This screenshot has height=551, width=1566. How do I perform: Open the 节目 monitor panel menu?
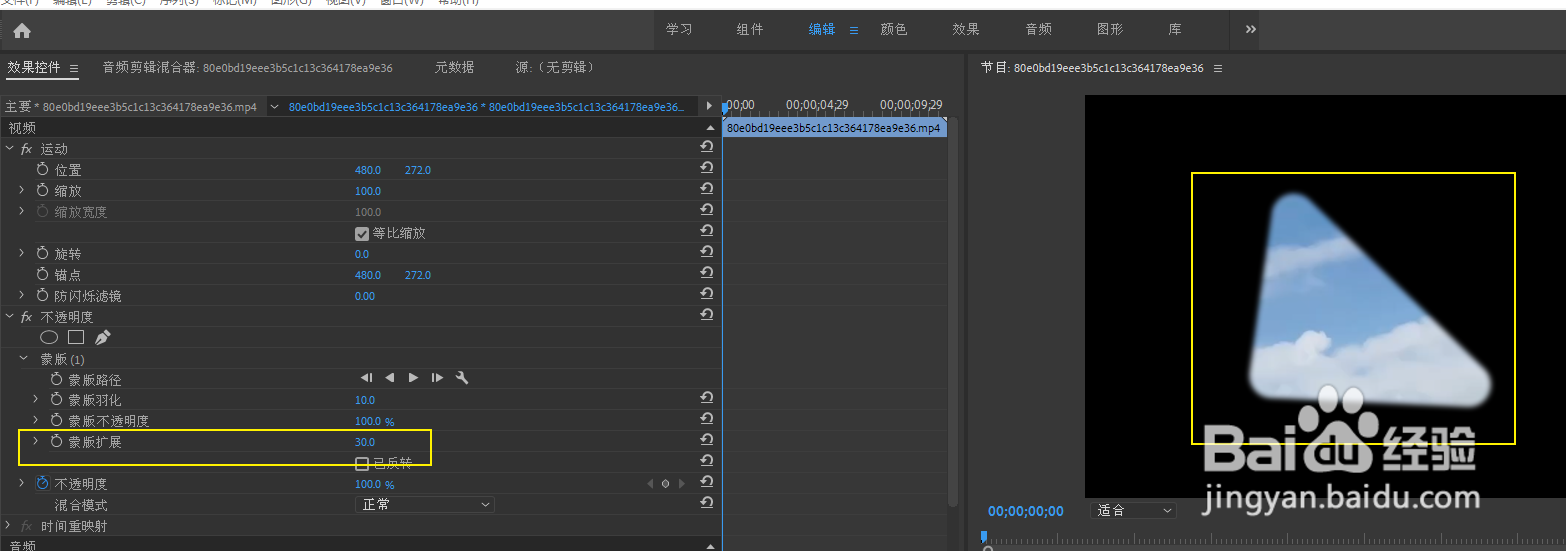click(x=1218, y=69)
